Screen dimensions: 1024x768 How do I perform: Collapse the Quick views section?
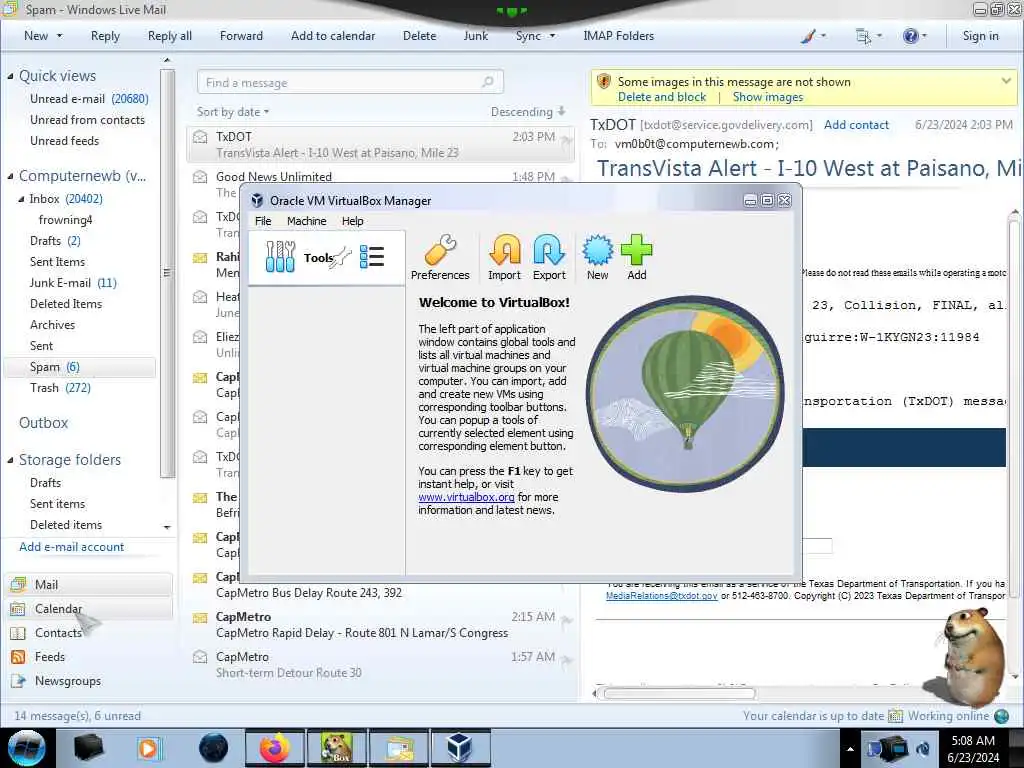[x=10, y=76]
